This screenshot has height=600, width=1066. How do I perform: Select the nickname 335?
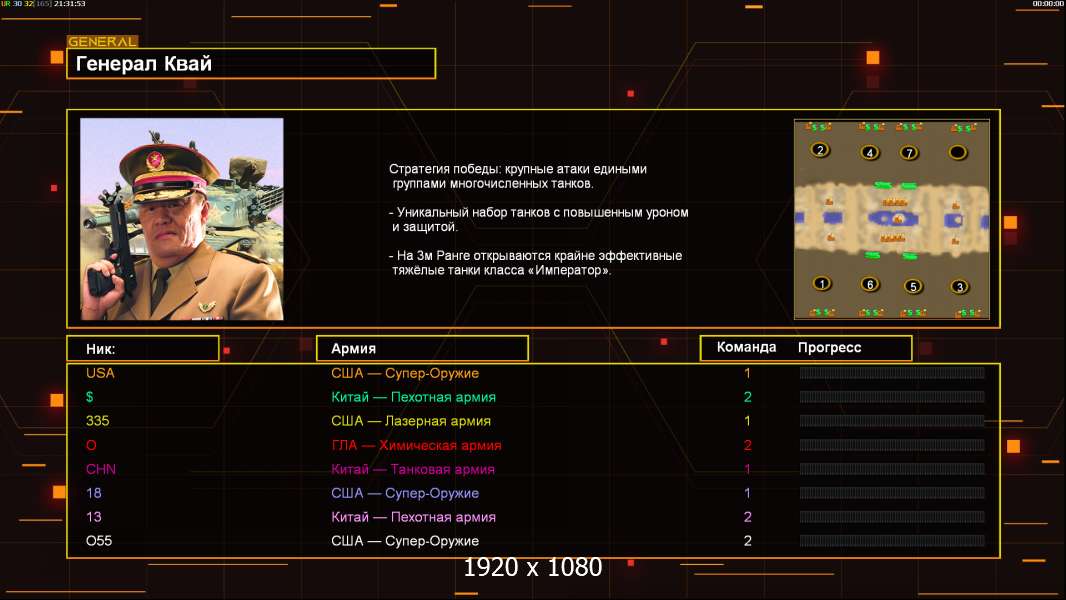(x=97, y=421)
